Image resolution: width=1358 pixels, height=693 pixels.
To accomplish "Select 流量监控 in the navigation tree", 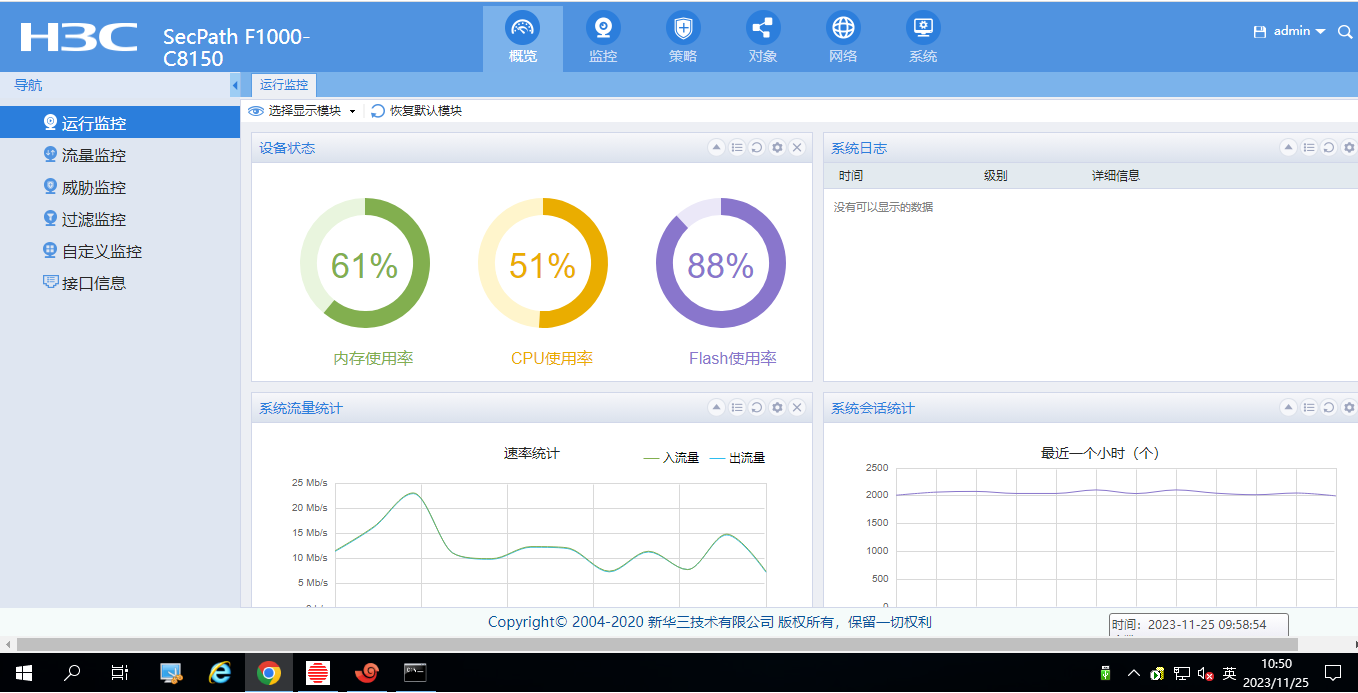I will point(94,156).
